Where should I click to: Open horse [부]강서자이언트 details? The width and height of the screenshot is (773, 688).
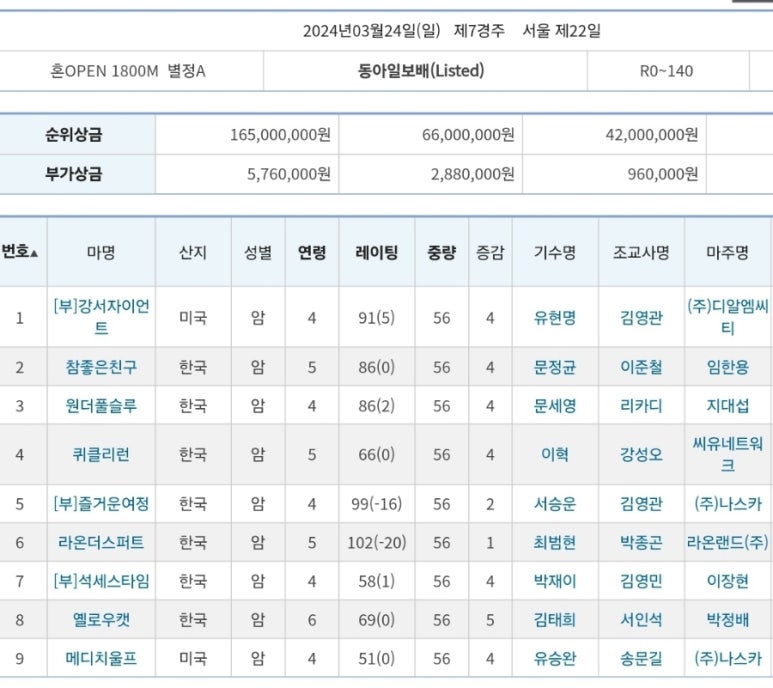tap(101, 317)
